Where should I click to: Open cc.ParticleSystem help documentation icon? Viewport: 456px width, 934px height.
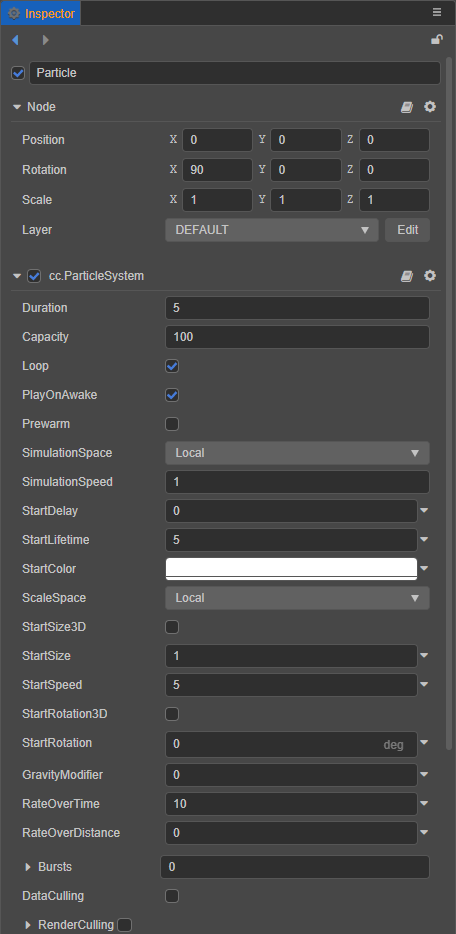[x=407, y=276]
